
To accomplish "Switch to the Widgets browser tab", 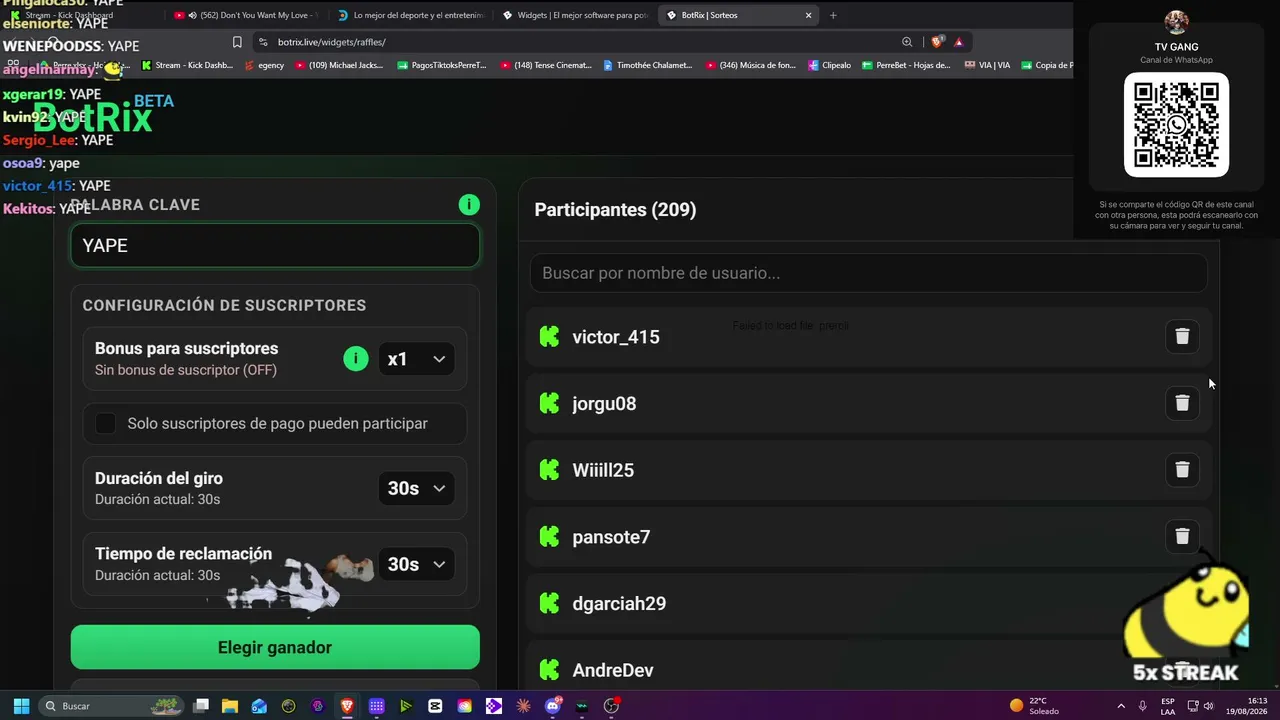I will coord(575,15).
